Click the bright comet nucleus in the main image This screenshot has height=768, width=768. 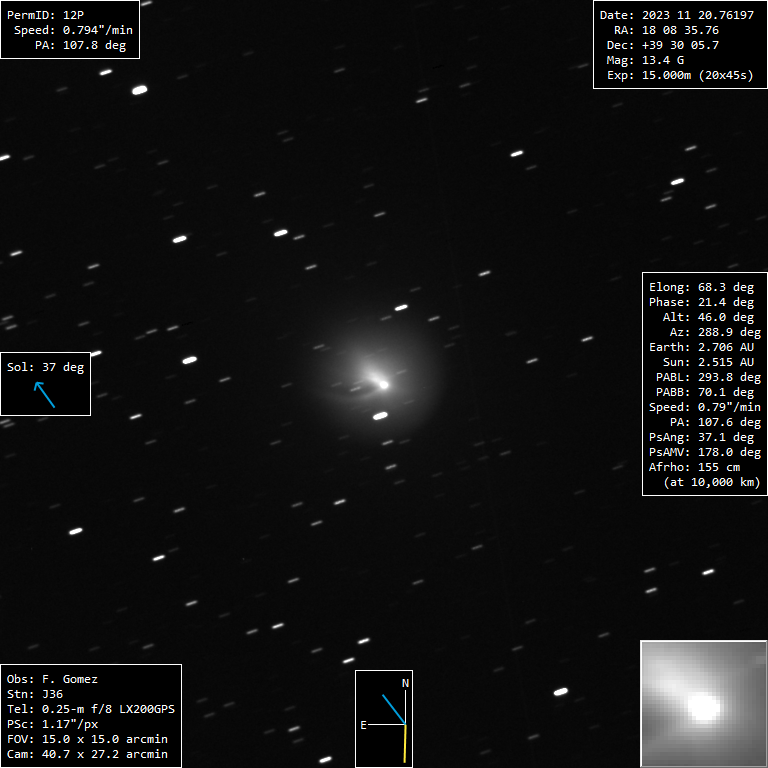click(x=384, y=385)
